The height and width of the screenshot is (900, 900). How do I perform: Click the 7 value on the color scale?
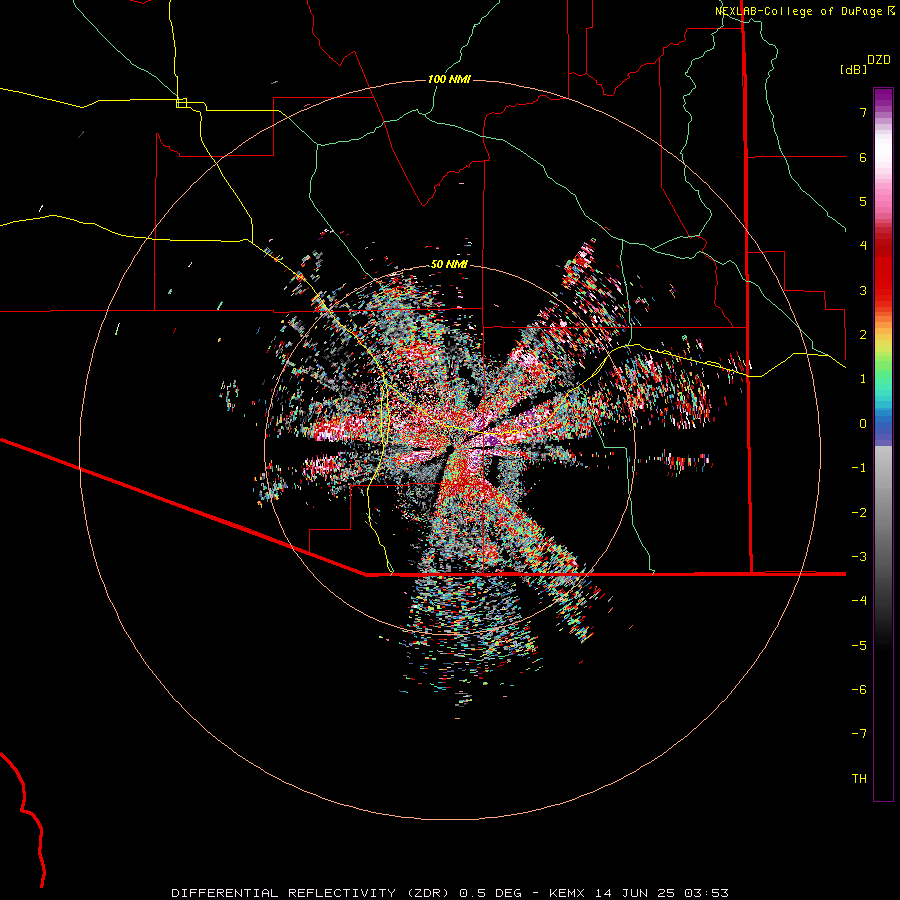pyautogui.click(x=863, y=112)
